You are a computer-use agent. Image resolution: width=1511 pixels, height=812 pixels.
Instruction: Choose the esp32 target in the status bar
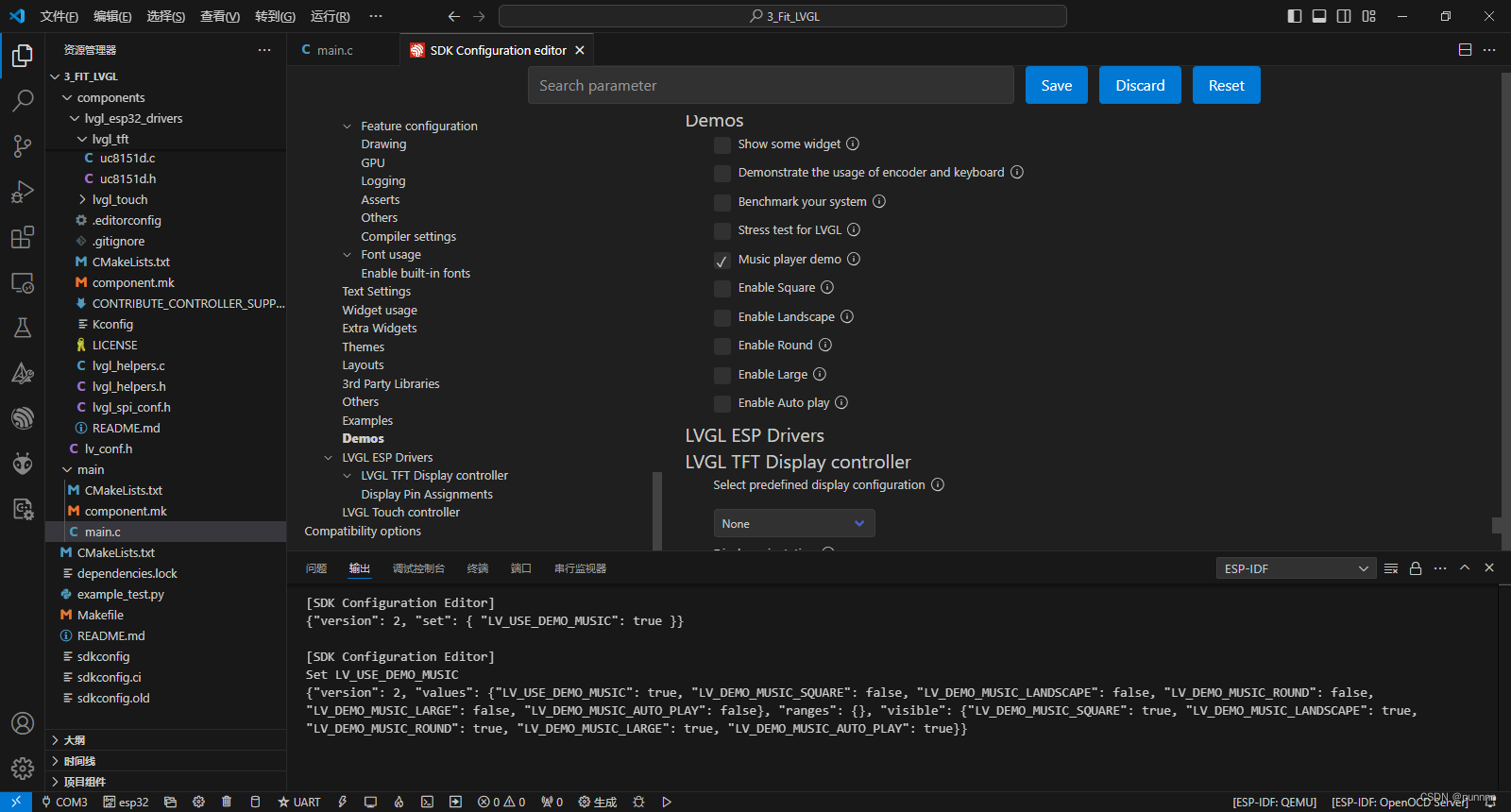coord(126,802)
